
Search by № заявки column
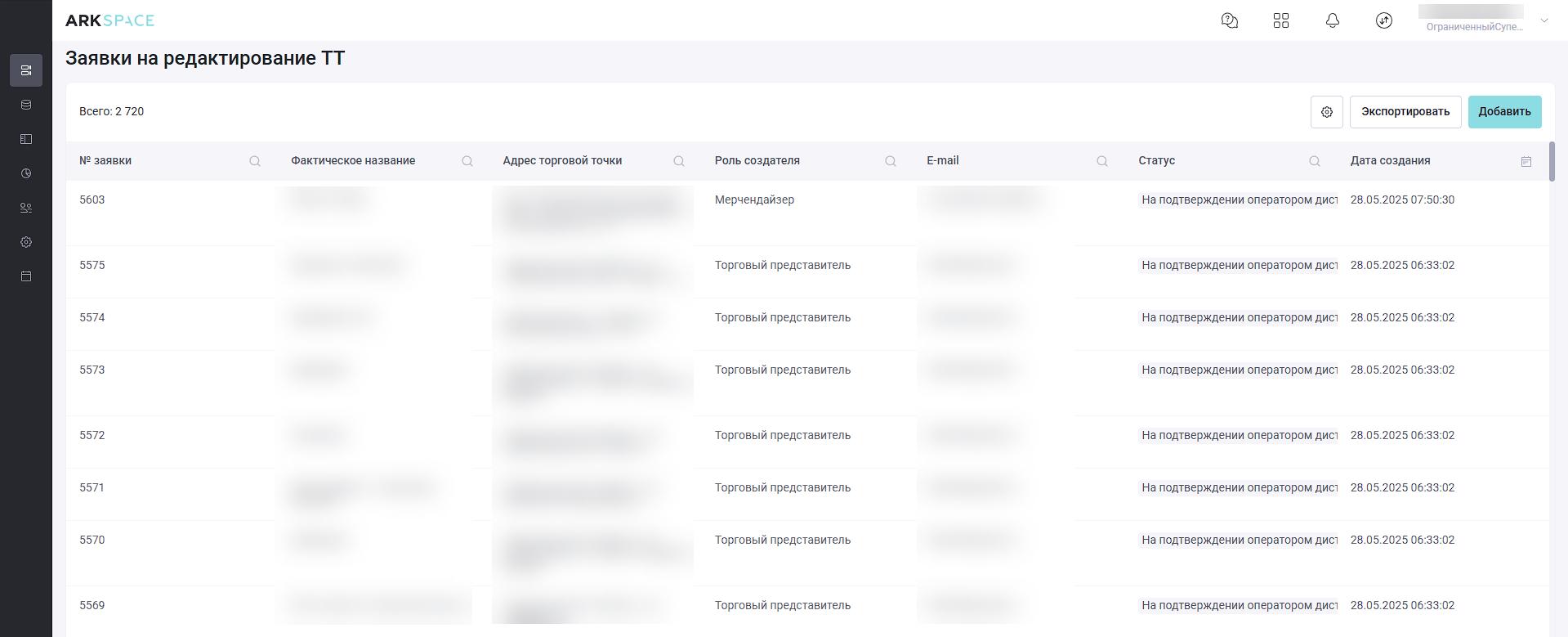(255, 161)
